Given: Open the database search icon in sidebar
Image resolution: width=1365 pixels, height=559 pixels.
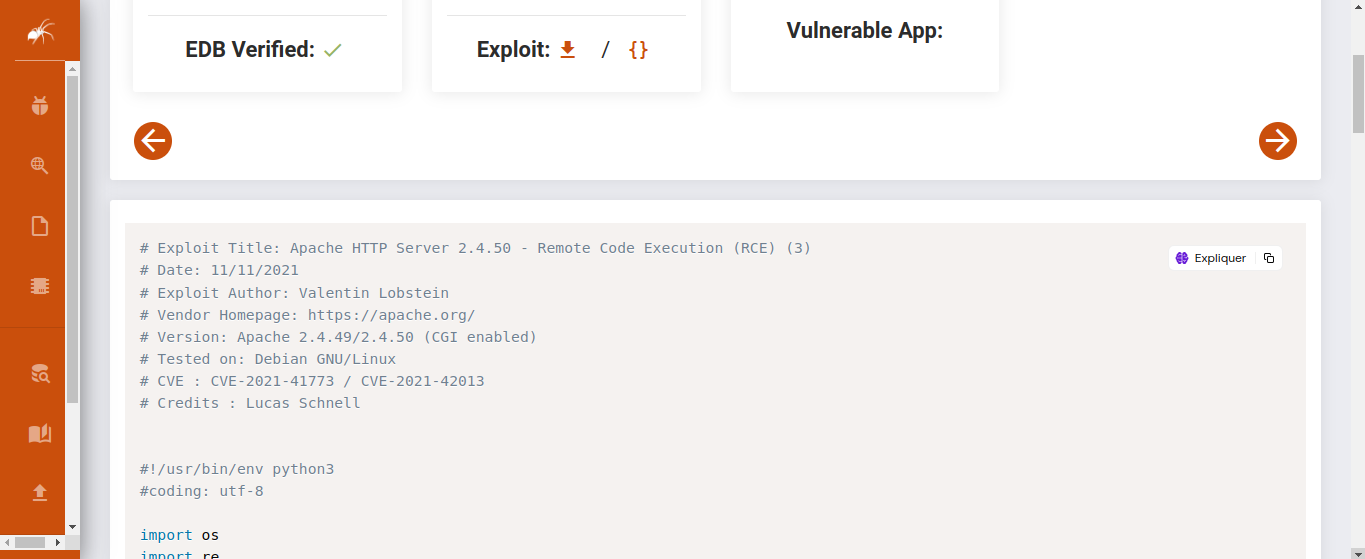Looking at the screenshot, I should point(40,374).
